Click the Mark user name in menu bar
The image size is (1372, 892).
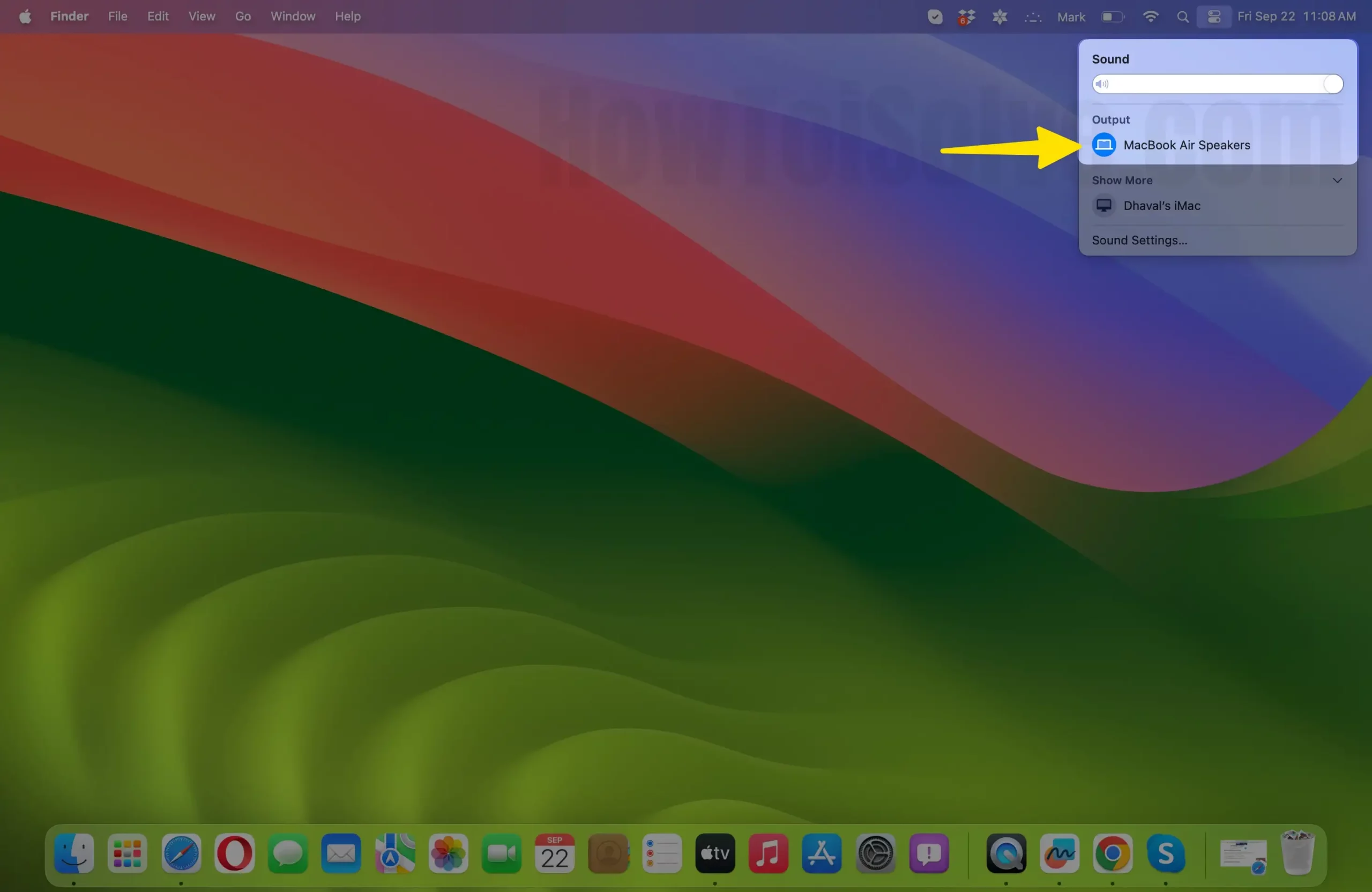point(1071,17)
